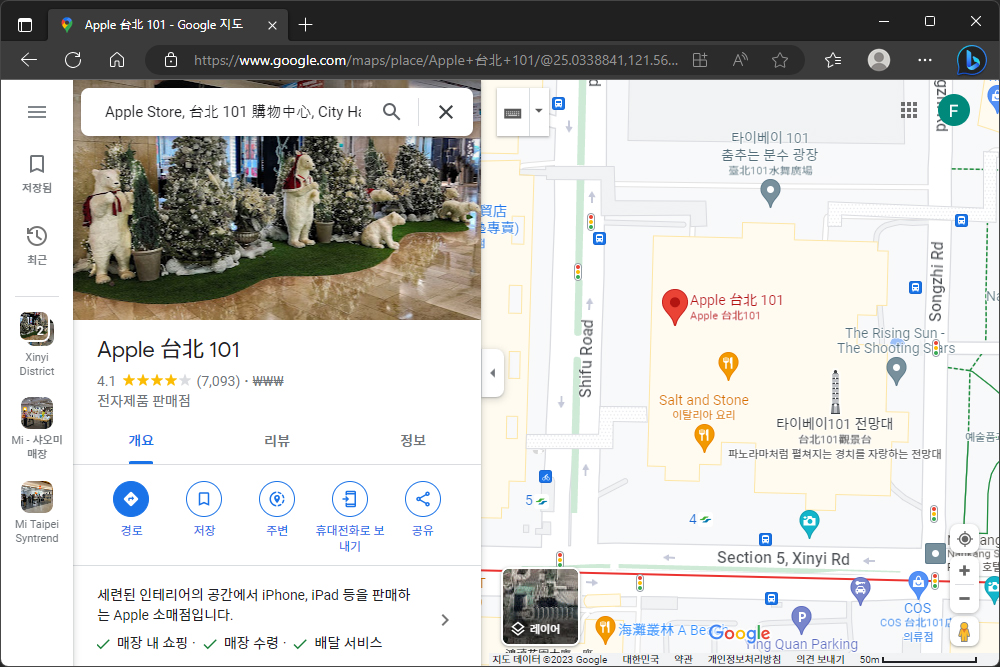1000x667 pixels.
Task: Click the Google Maps search text field
Action: pyautogui.click(x=233, y=112)
